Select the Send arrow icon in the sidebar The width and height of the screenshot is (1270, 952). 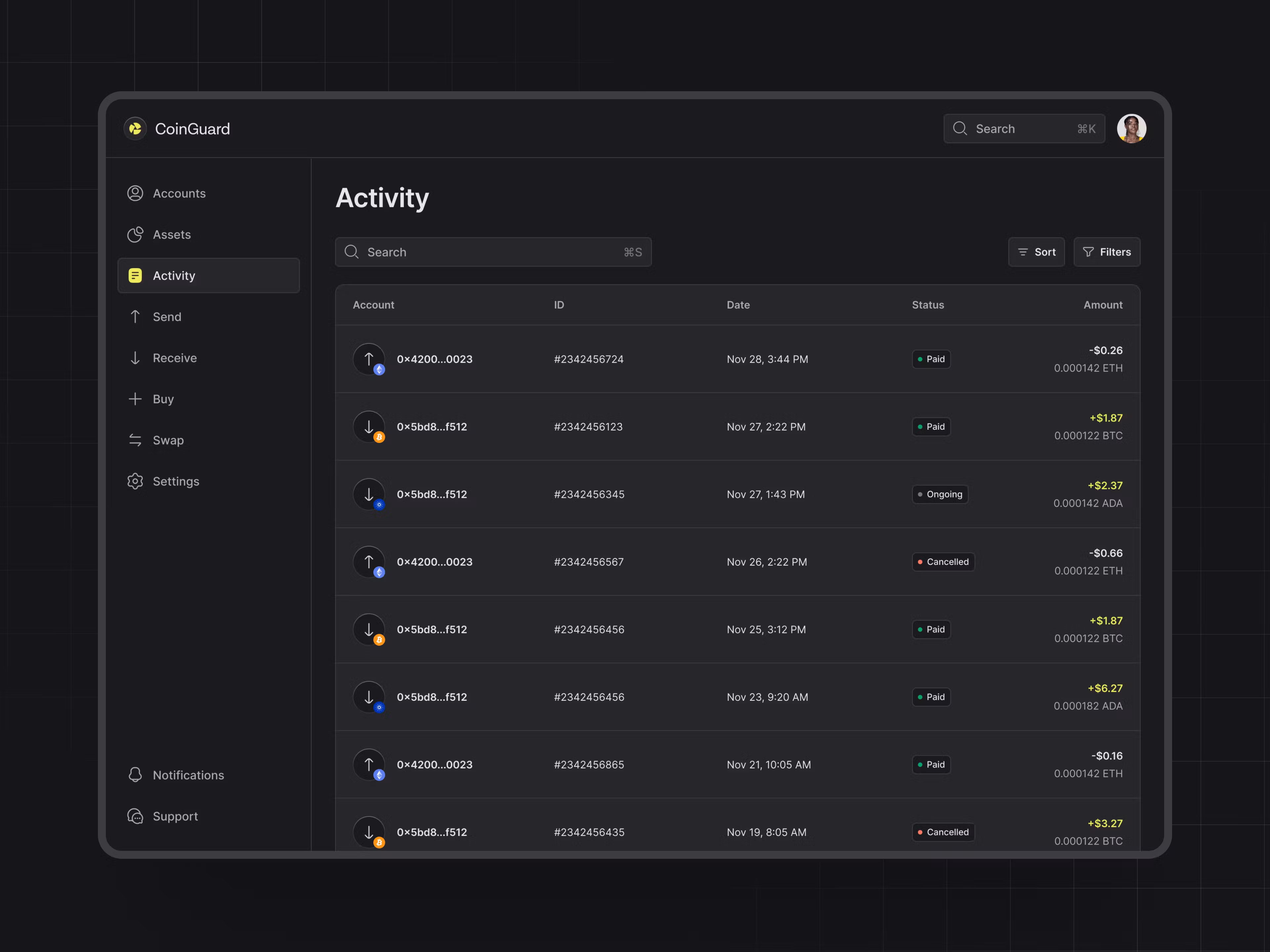point(135,317)
